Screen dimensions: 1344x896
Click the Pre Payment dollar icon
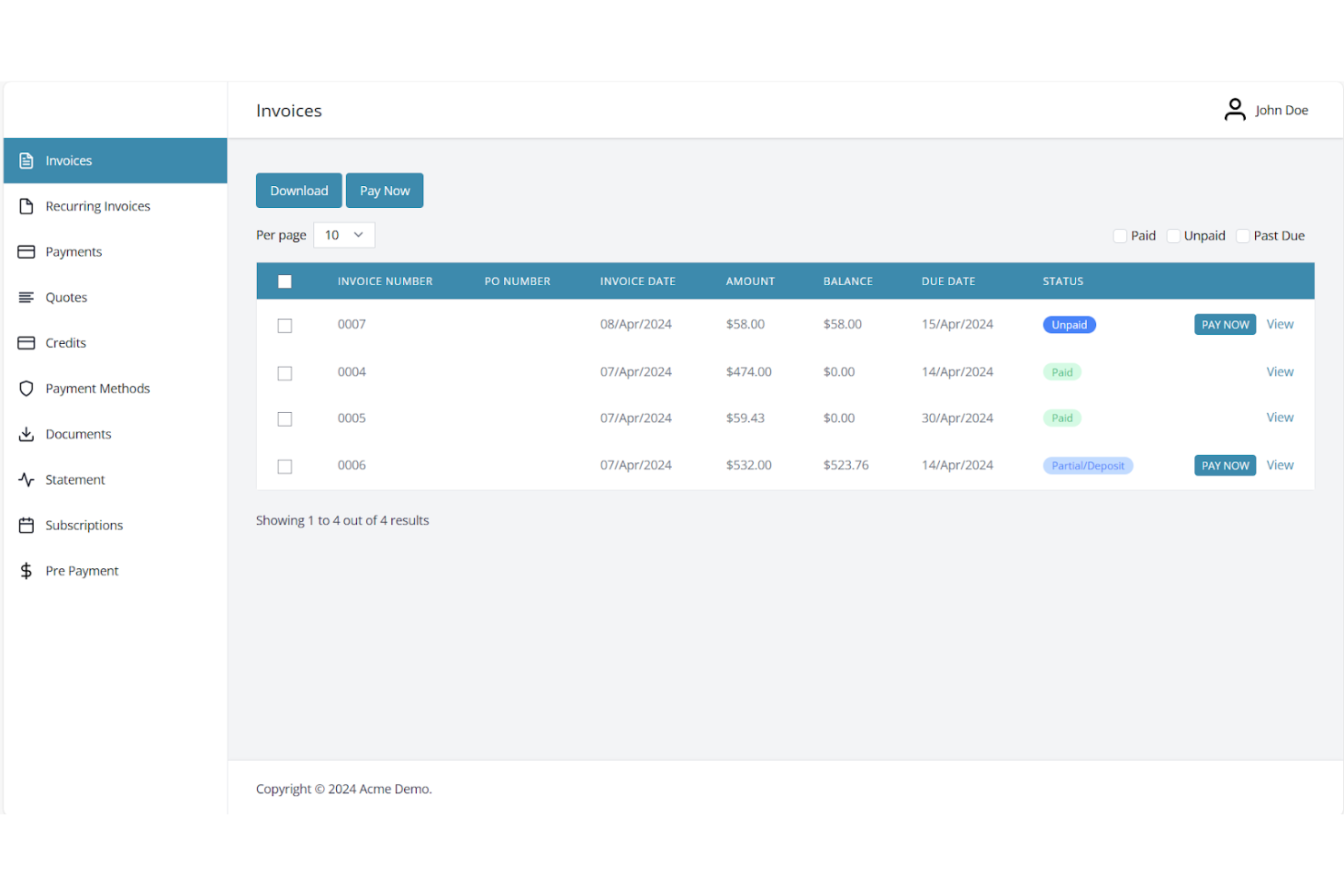tap(26, 570)
